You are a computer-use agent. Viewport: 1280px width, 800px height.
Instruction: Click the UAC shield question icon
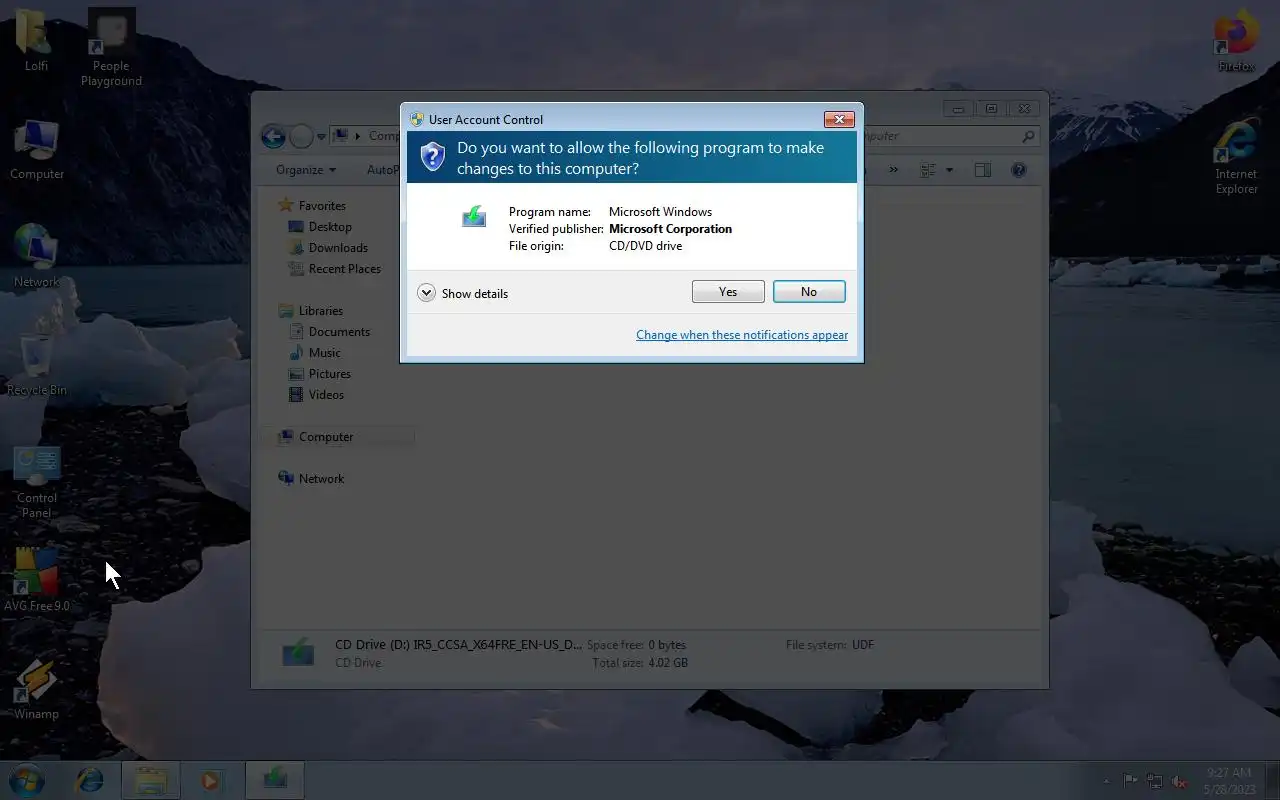click(x=432, y=157)
